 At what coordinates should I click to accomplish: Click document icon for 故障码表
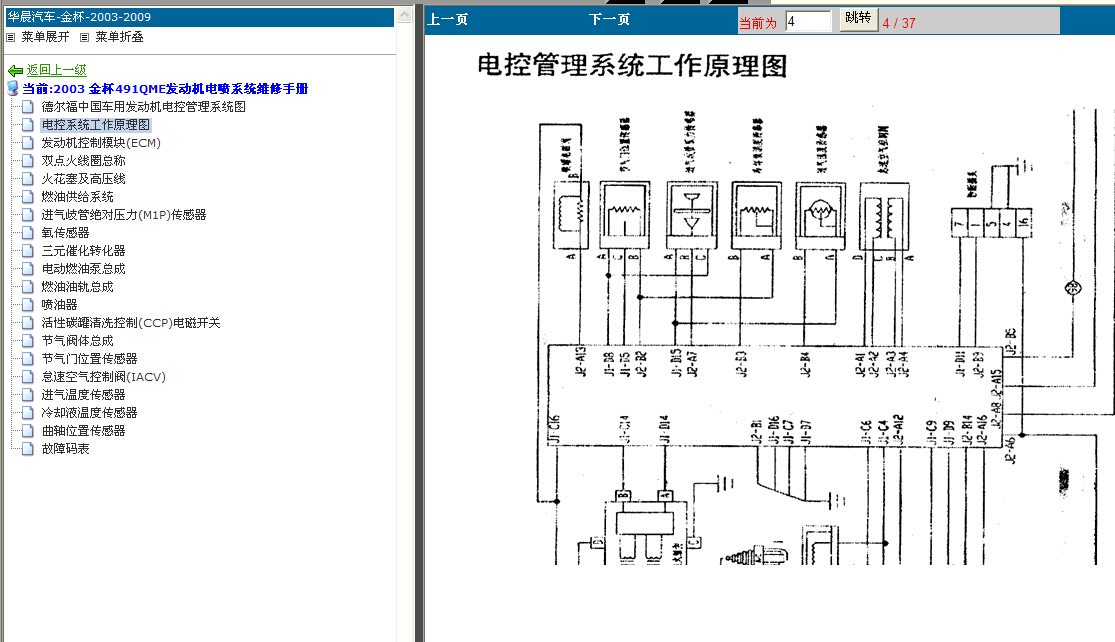click(28, 449)
